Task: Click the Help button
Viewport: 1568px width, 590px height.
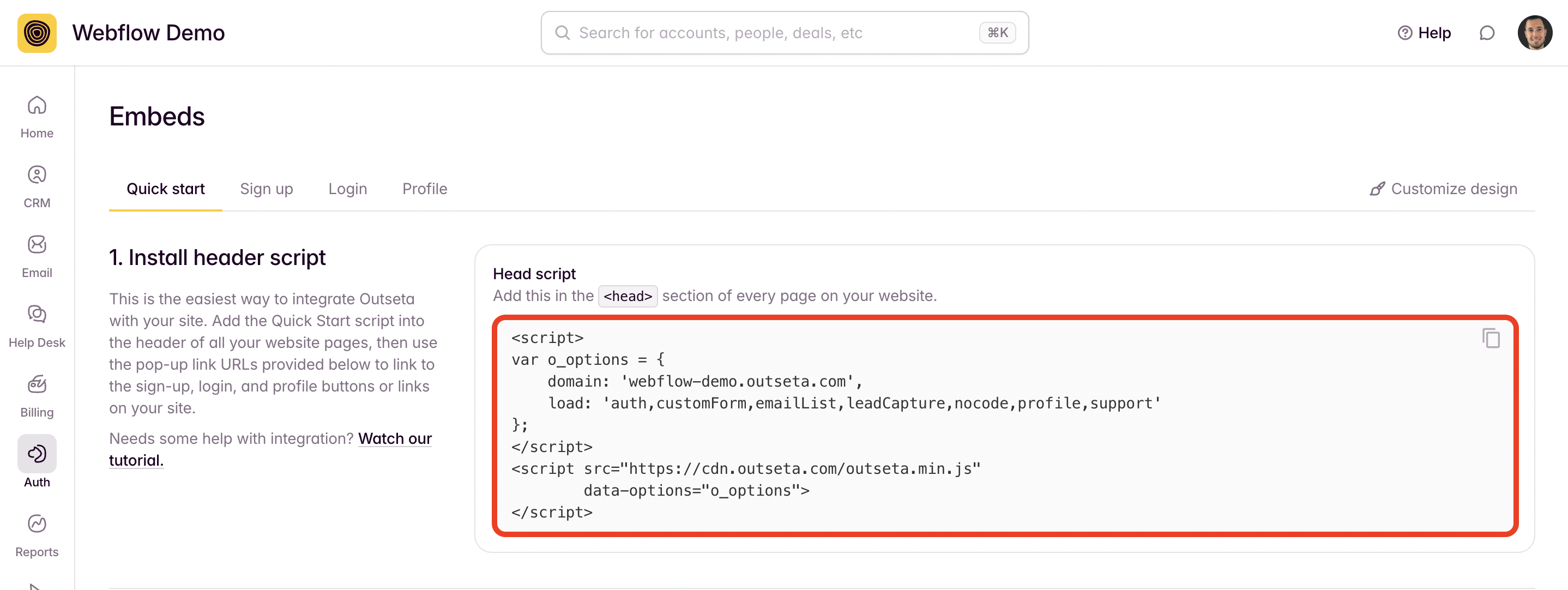Action: [1424, 33]
